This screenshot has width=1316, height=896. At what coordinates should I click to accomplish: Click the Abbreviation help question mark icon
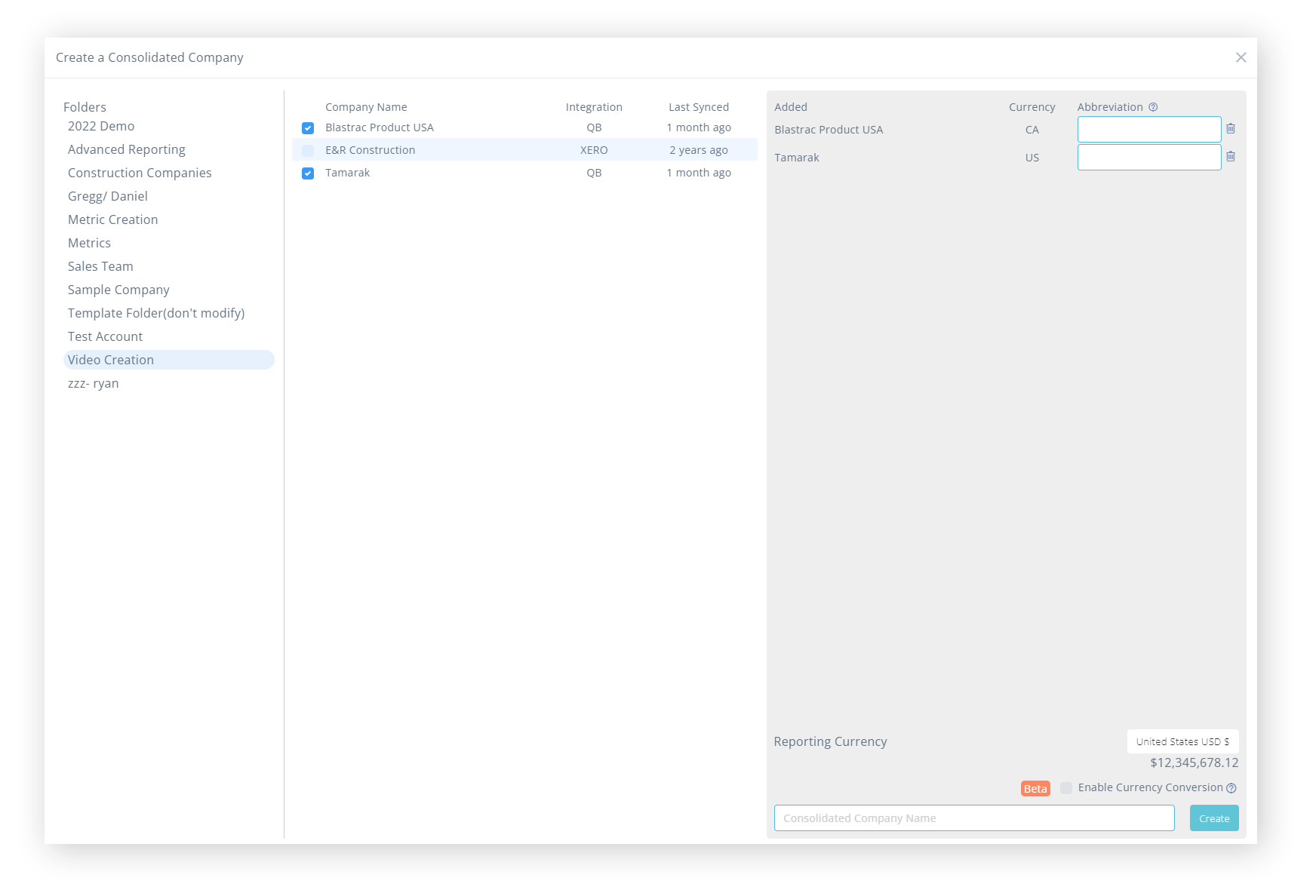[x=1153, y=107]
